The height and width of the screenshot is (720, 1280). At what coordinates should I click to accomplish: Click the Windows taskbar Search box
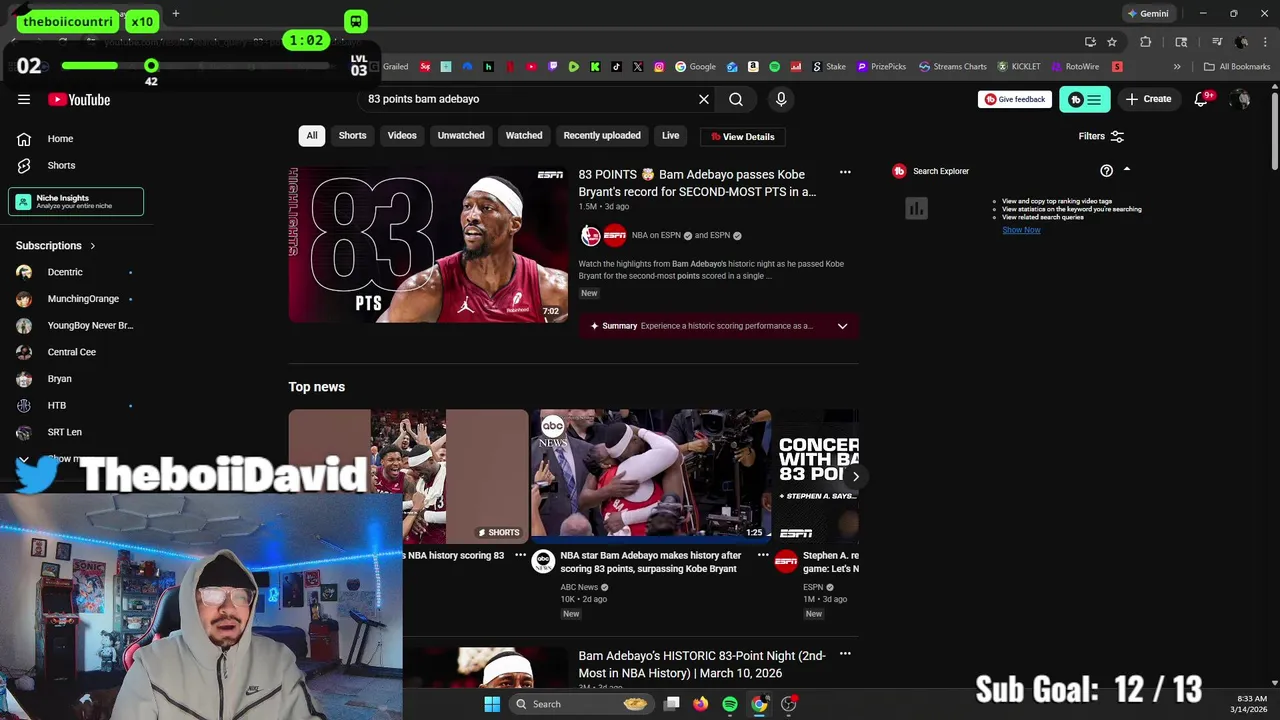pos(582,704)
